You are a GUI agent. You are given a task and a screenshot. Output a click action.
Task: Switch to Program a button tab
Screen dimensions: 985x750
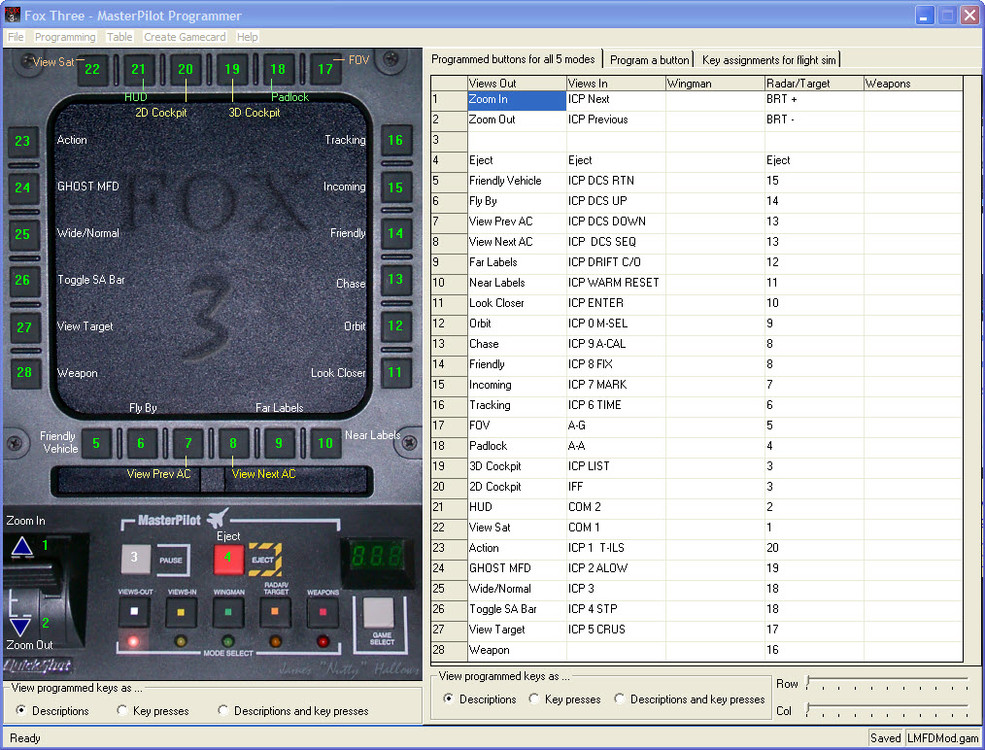649,60
